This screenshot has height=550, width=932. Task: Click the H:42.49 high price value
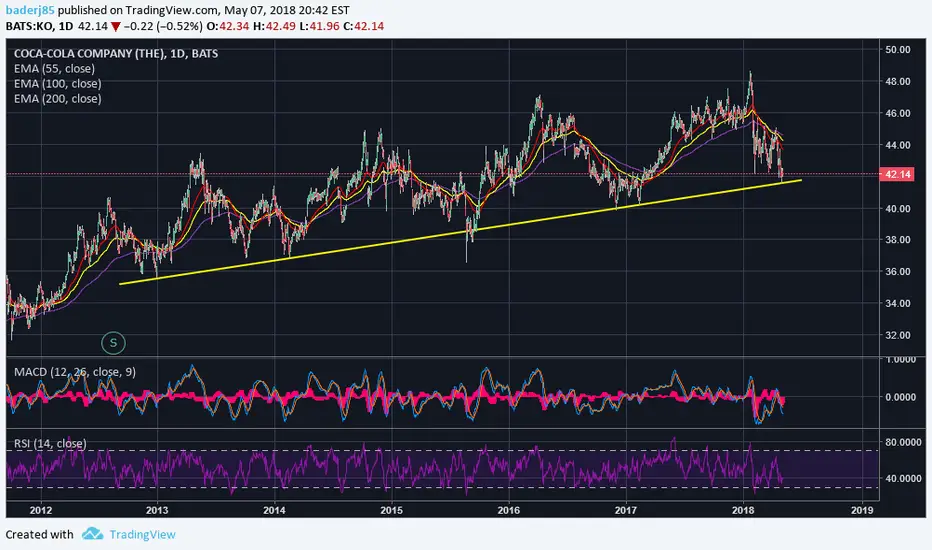pyautogui.click(x=273, y=26)
